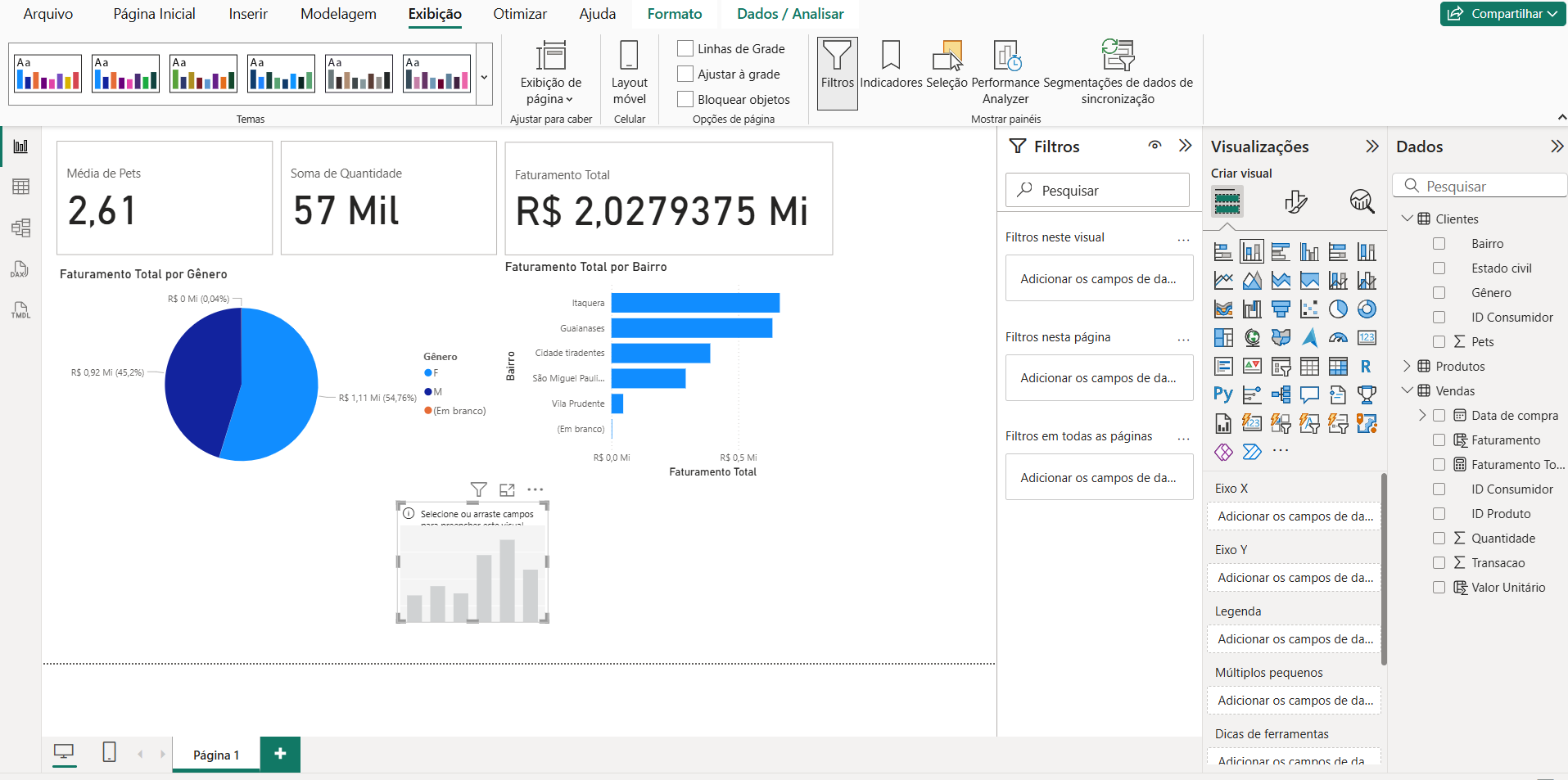Insert the R script visual
1568x780 pixels.
1367,367
